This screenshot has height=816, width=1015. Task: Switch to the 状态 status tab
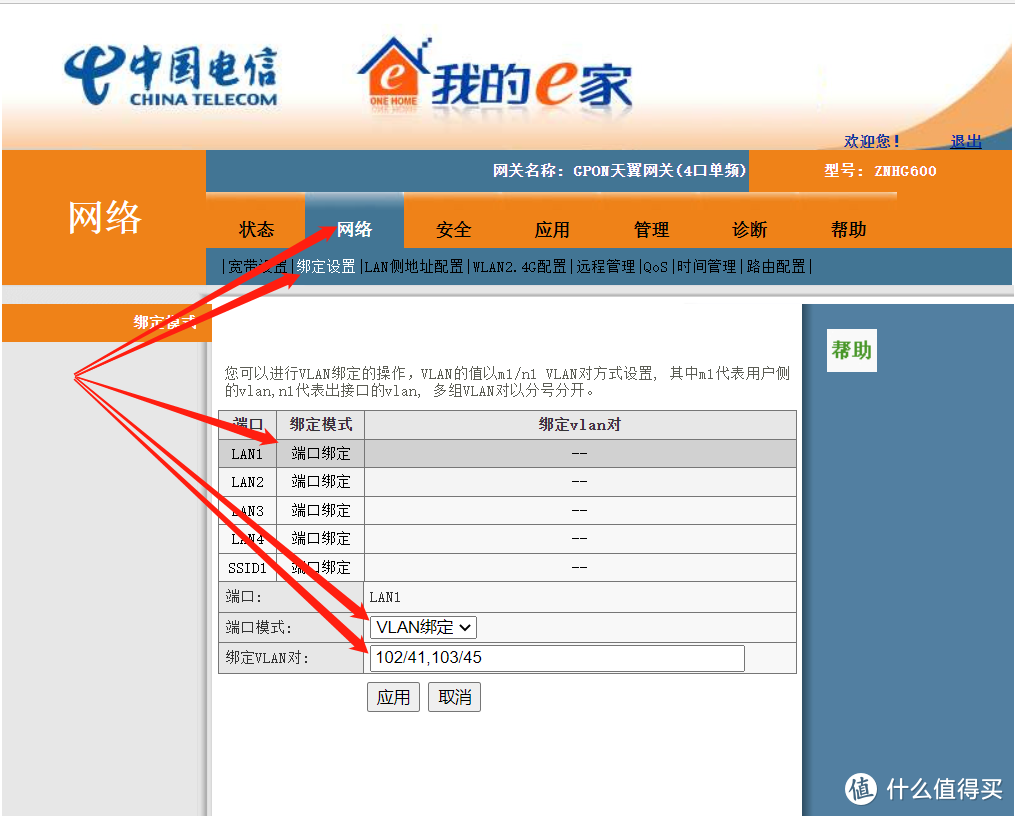coord(256,229)
